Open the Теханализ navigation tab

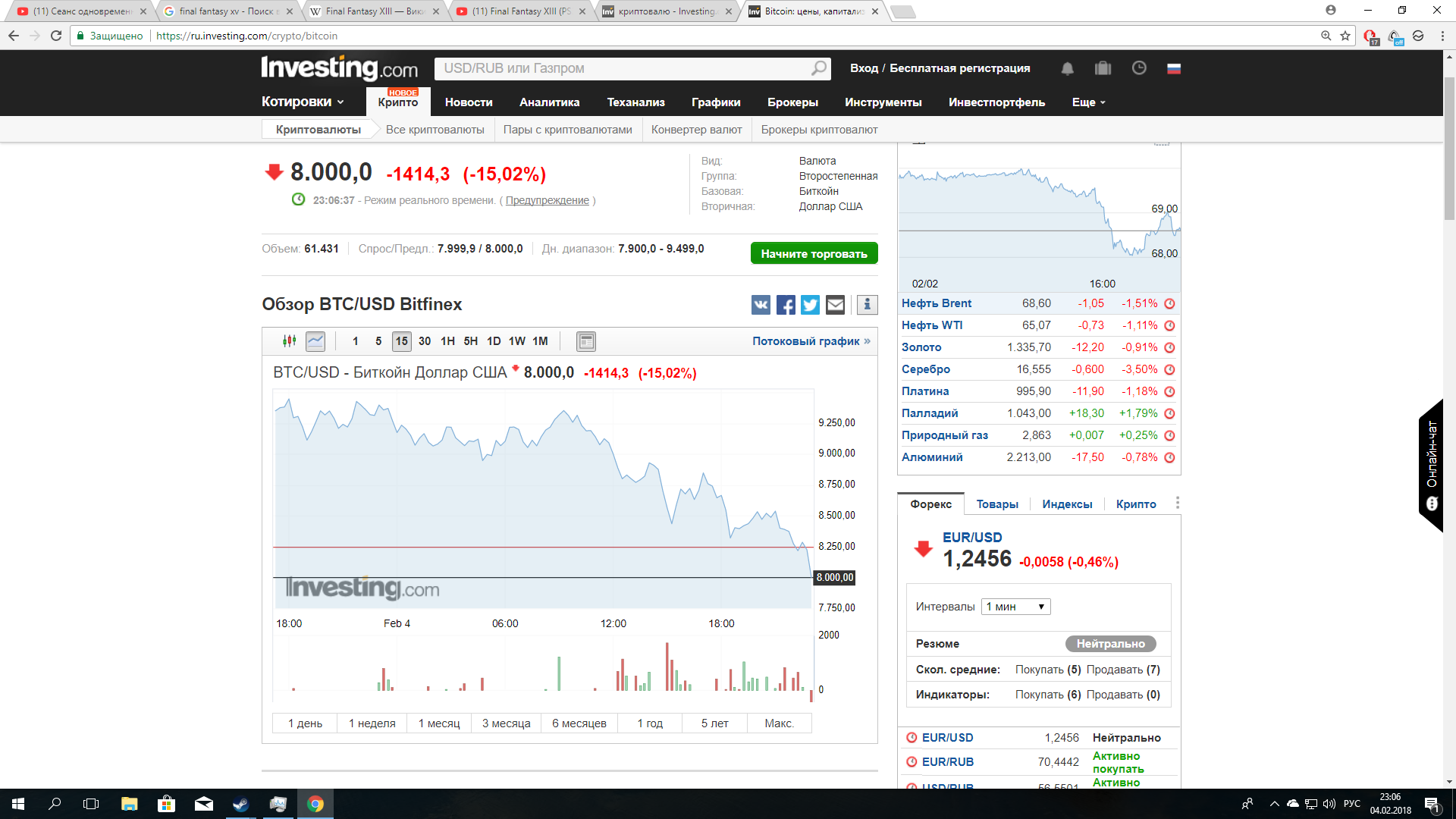(x=636, y=102)
